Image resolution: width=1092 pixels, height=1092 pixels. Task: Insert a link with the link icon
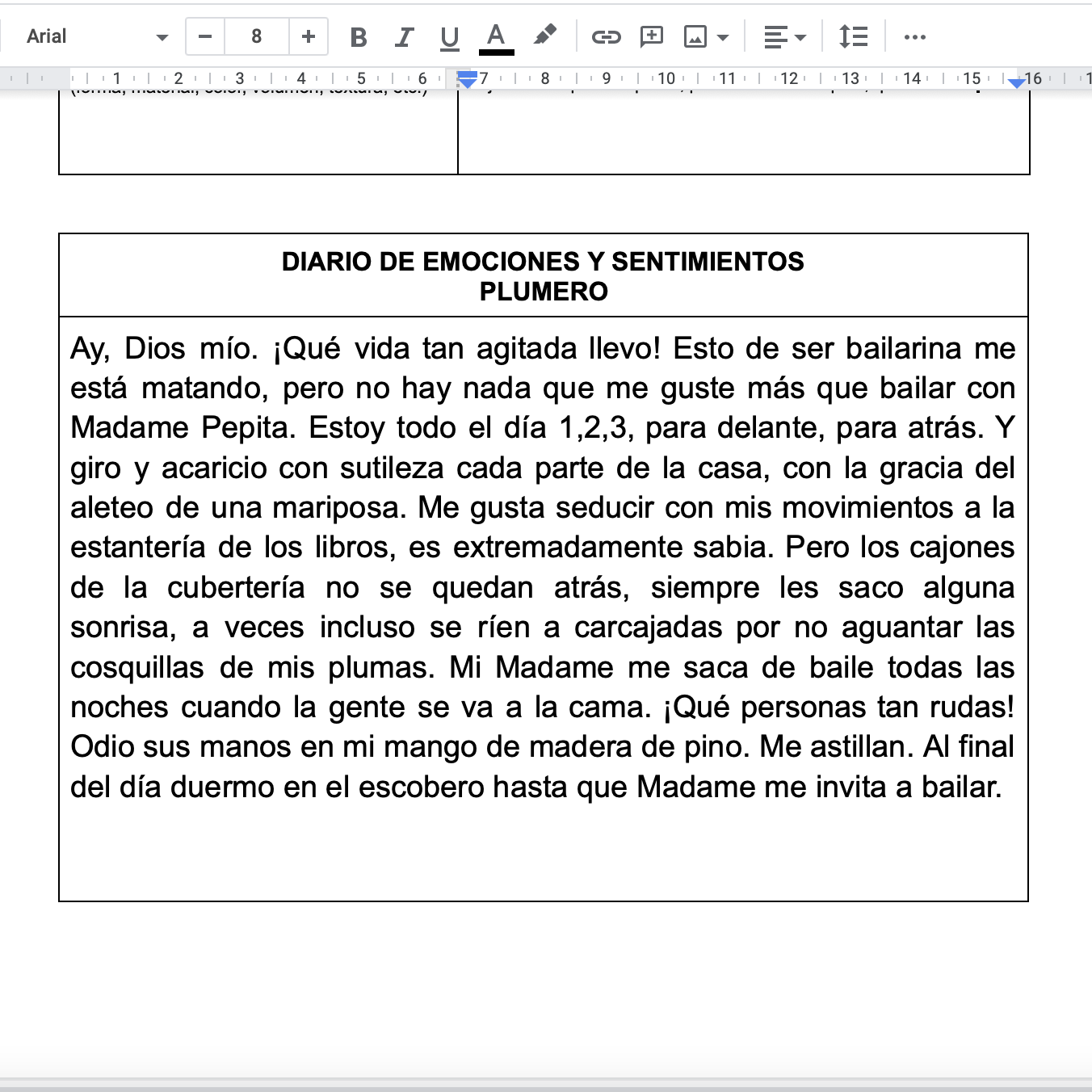(x=606, y=36)
